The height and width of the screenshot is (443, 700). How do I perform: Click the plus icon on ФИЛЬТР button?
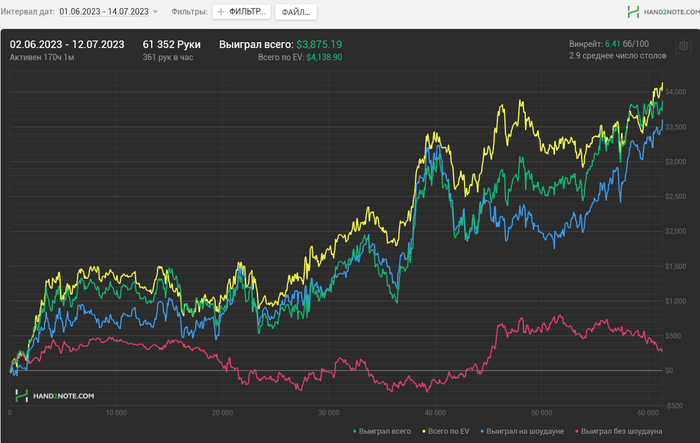(x=222, y=12)
